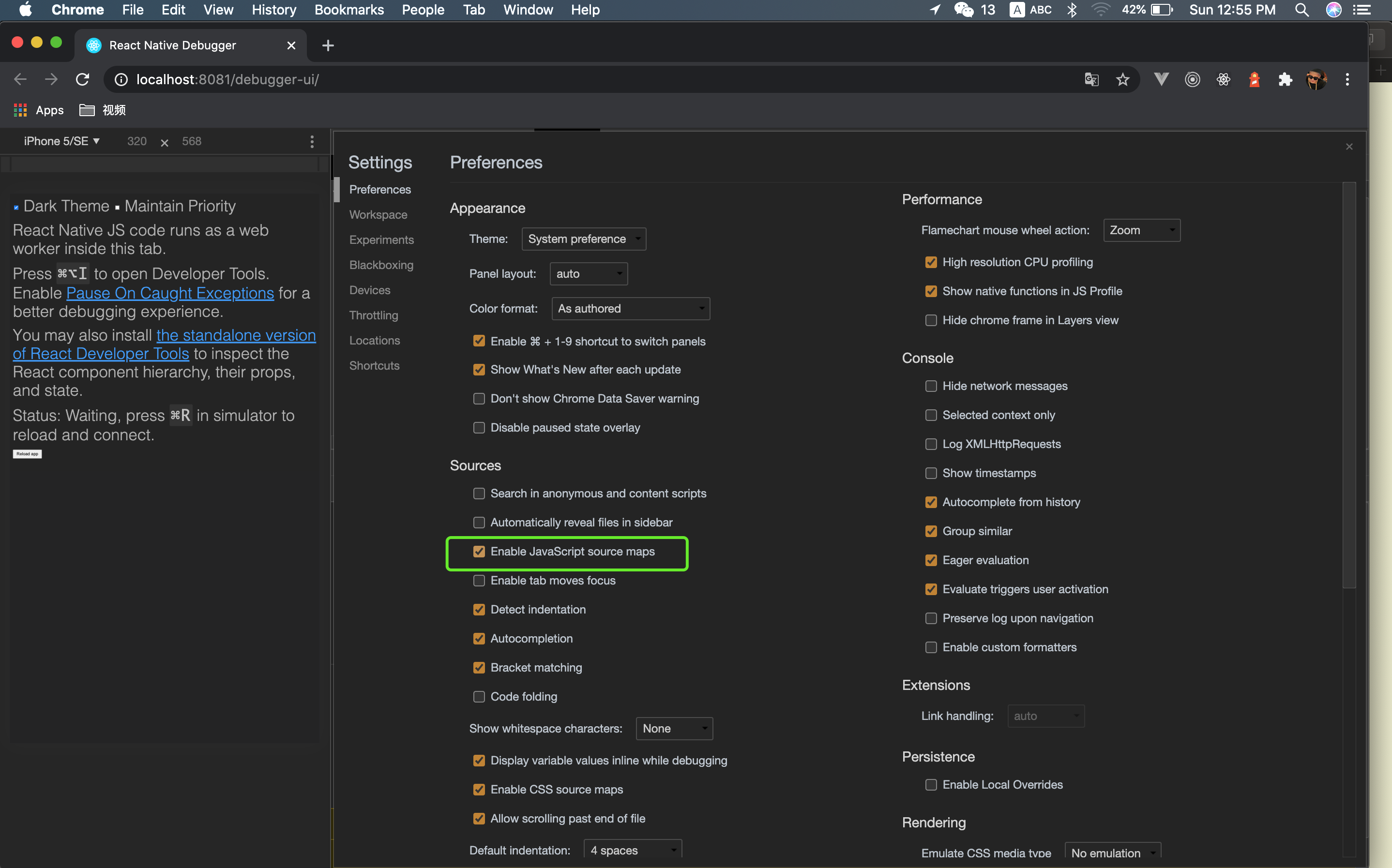The width and height of the screenshot is (1392, 868).
Task: Open the React Developer Tools extension icon
Action: (1223, 79)
